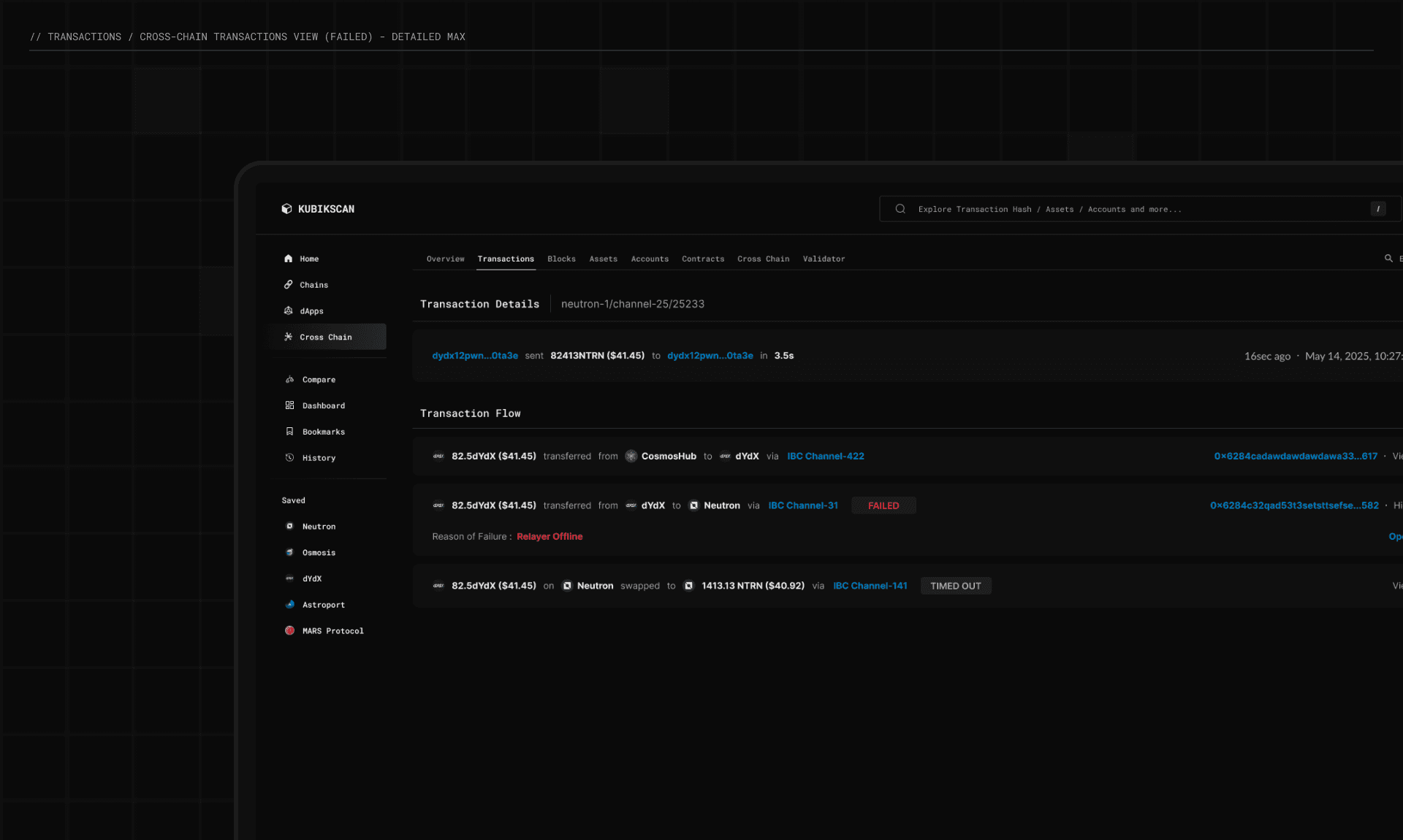Open the Validator tab

click(824, 259)
